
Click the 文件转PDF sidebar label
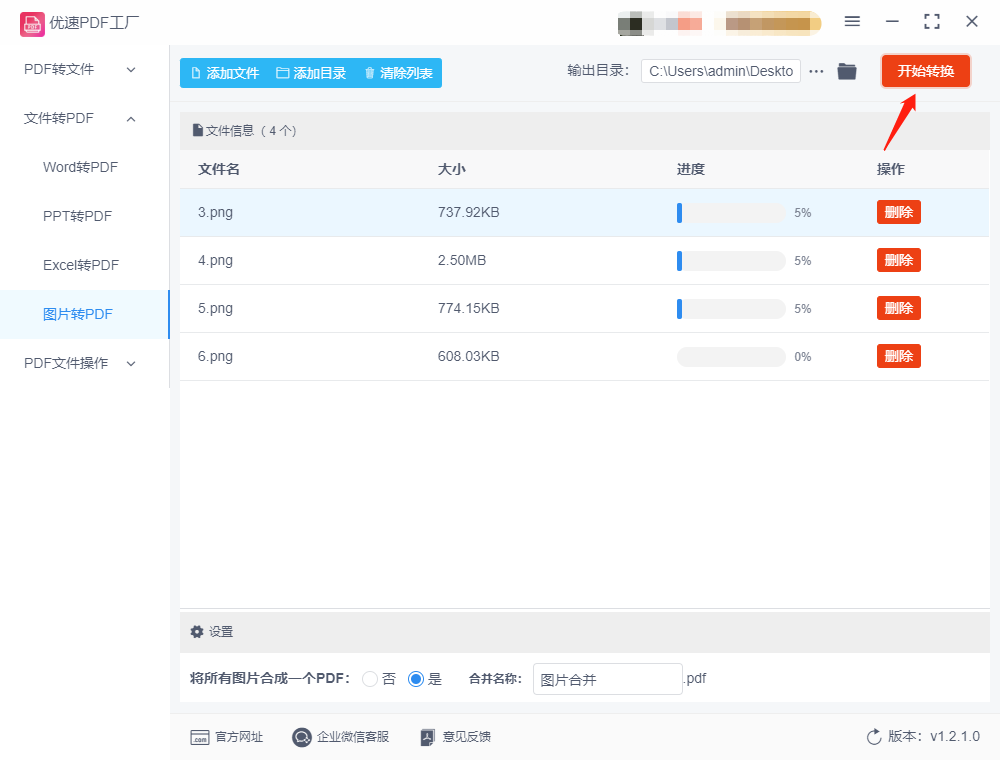pyautogui.click(x=59, y=119)
